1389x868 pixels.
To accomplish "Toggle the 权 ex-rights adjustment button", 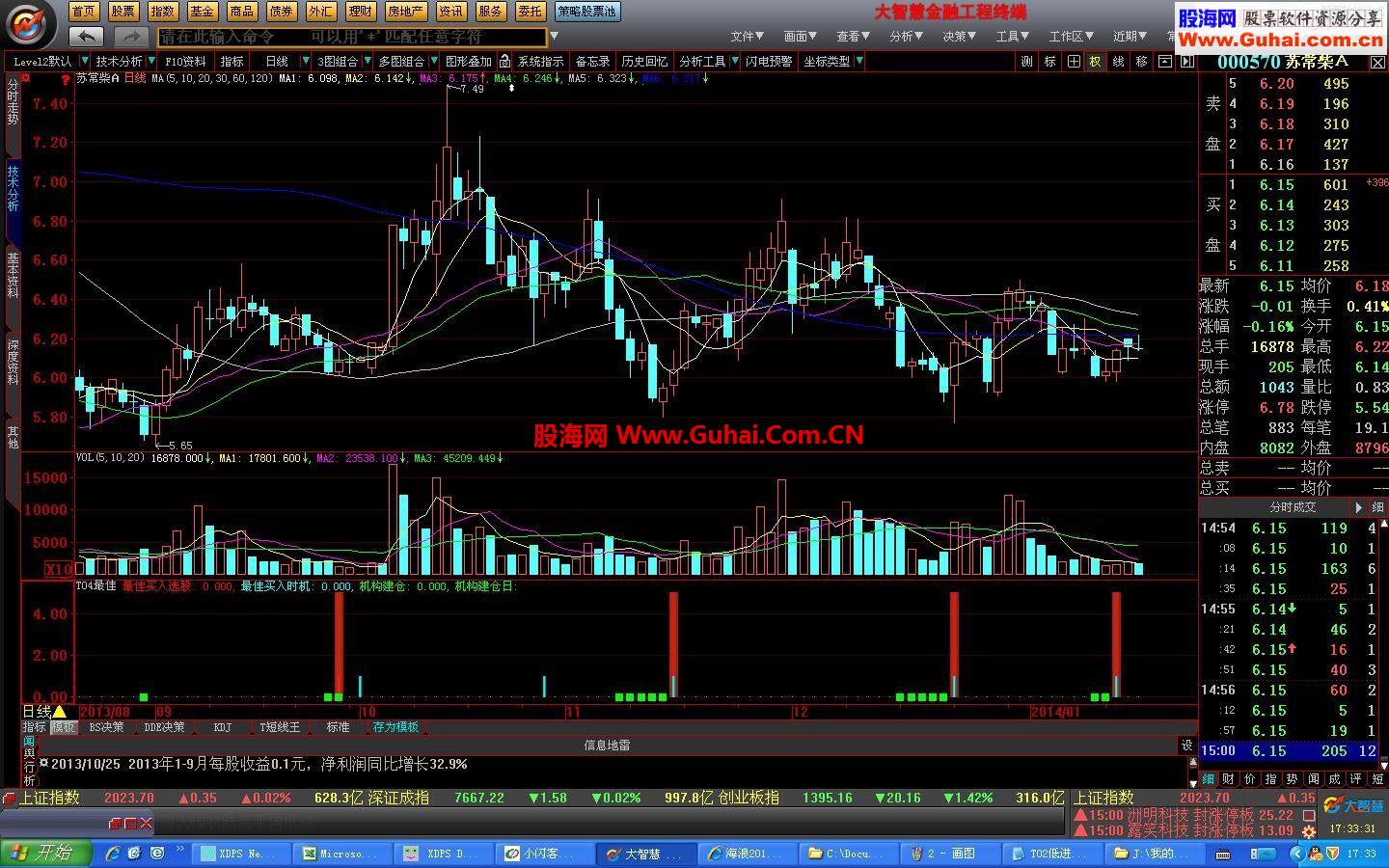I will click(x=1095, y=61).
